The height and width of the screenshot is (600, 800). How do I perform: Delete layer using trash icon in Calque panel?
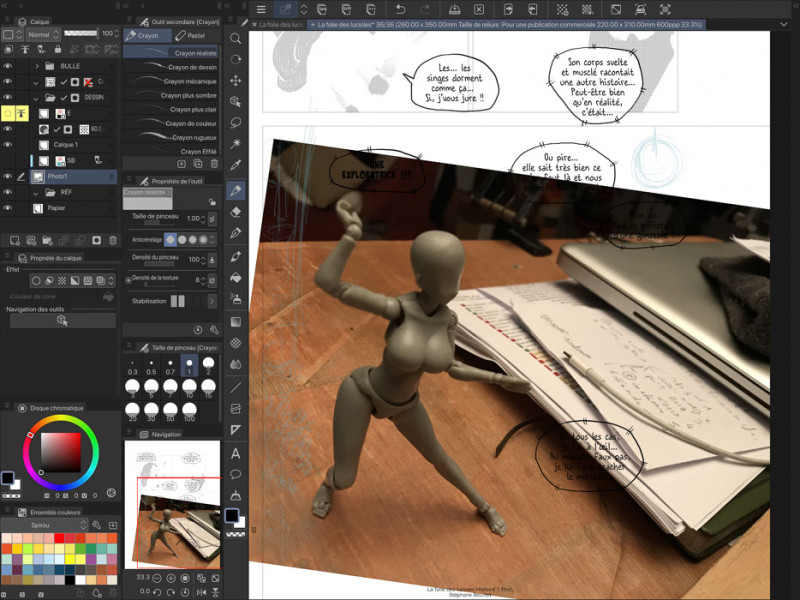112,240
